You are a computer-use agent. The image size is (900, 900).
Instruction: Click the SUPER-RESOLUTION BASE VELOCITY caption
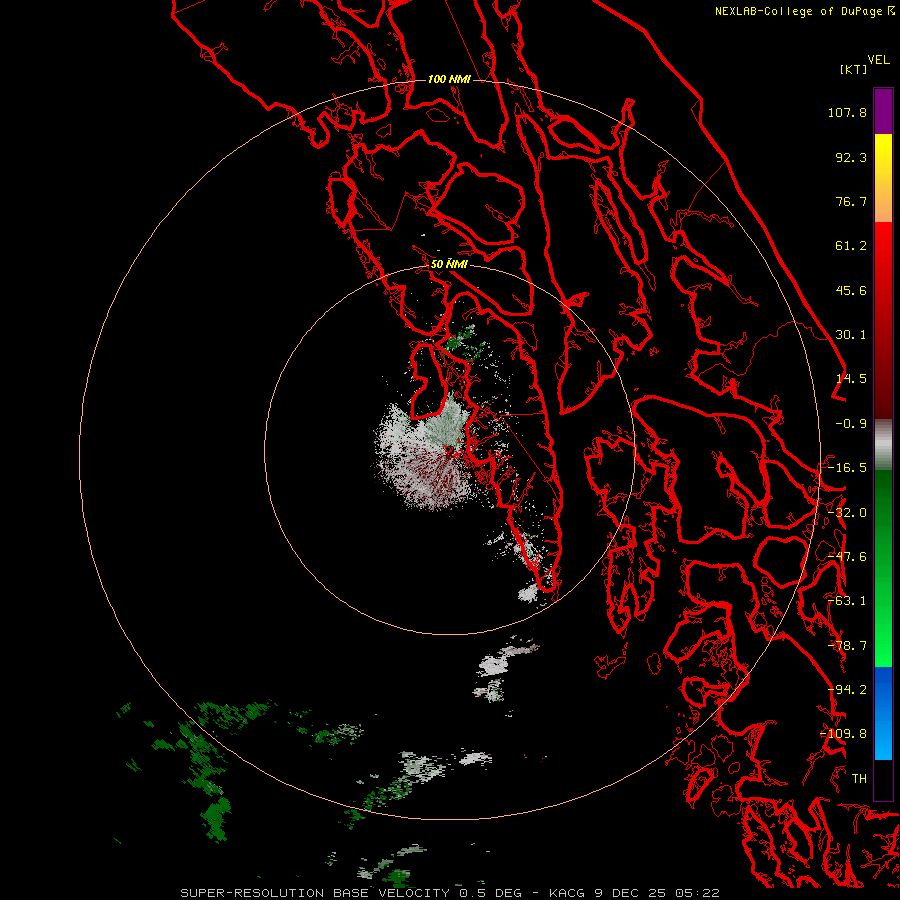[315, 893]
